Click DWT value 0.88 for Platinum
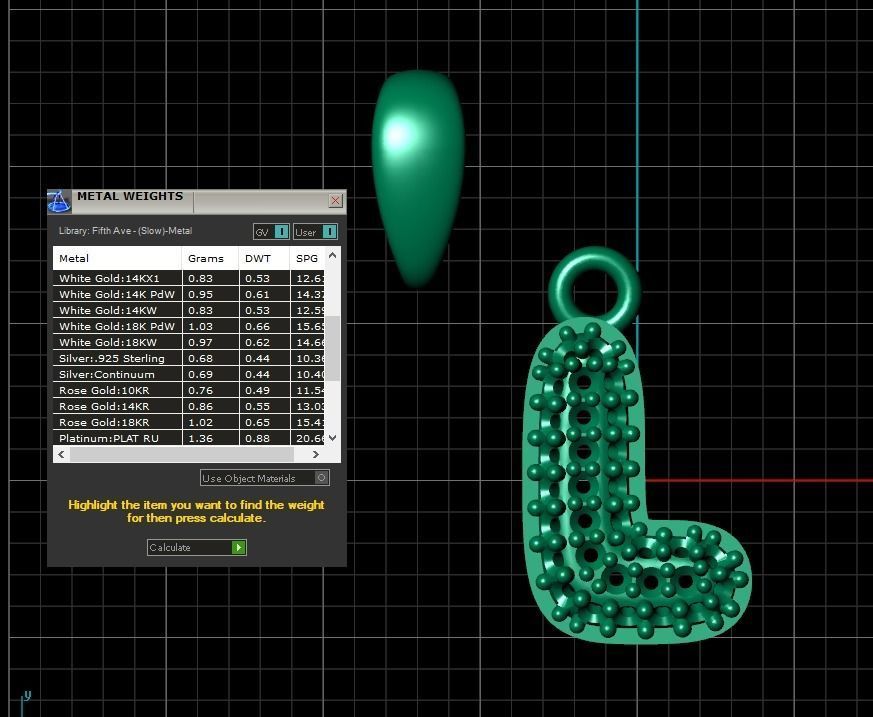This screenshot has width=873, height=717. (x=257, y=439)
